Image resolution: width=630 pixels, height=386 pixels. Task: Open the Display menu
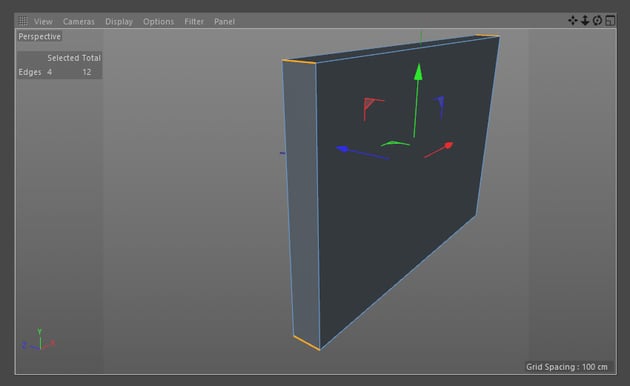tap(119, 21)
